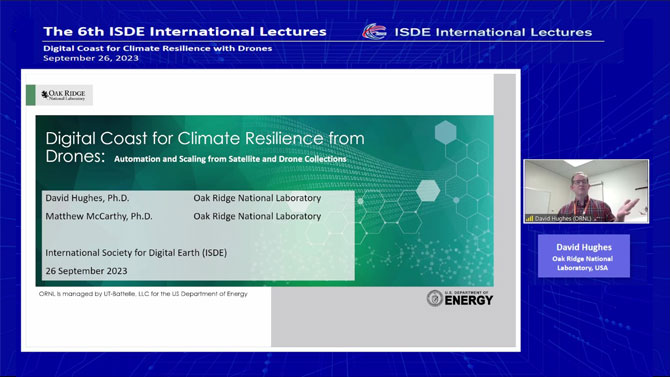Viewport: 670px width, 377px height.
Task: Click 'The 6th ISDE International Lectures' heading
Action: tap(185, 32)
